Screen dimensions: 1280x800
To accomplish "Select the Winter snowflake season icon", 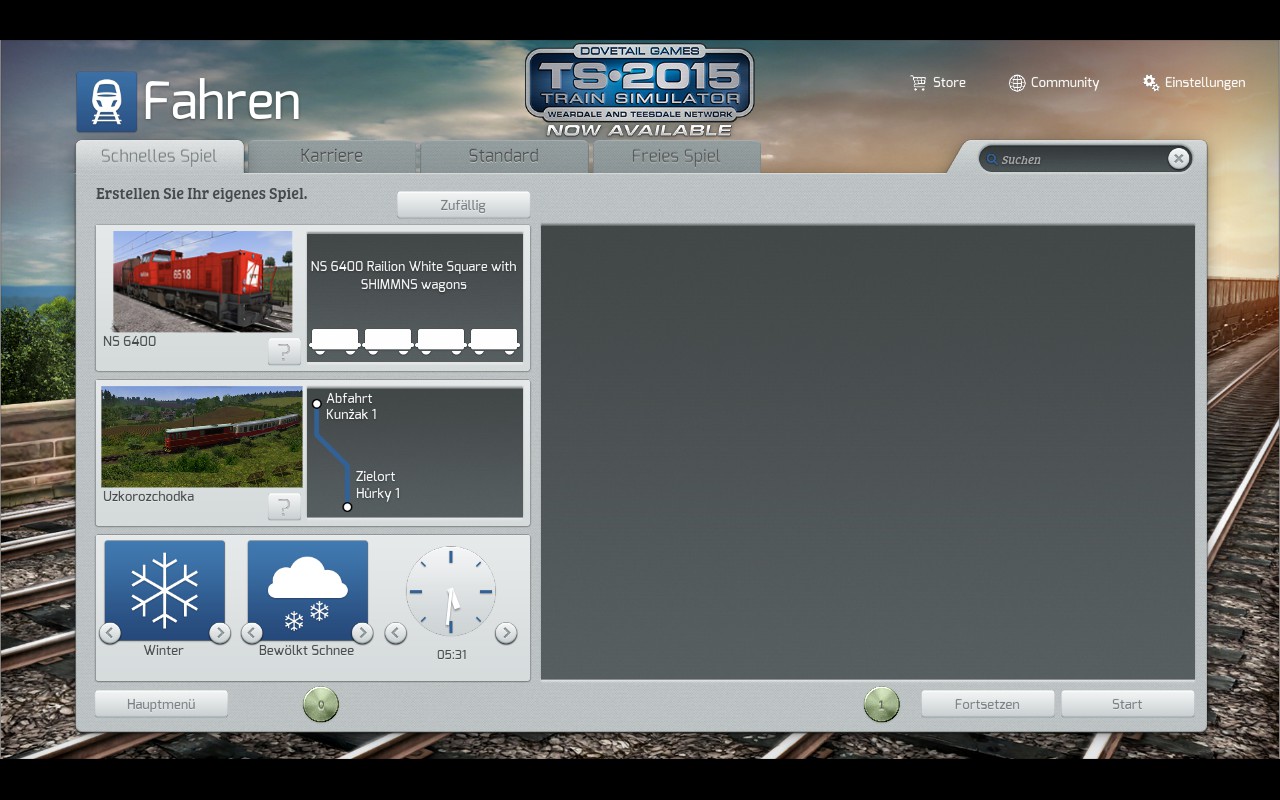I will tap(165, 590).
